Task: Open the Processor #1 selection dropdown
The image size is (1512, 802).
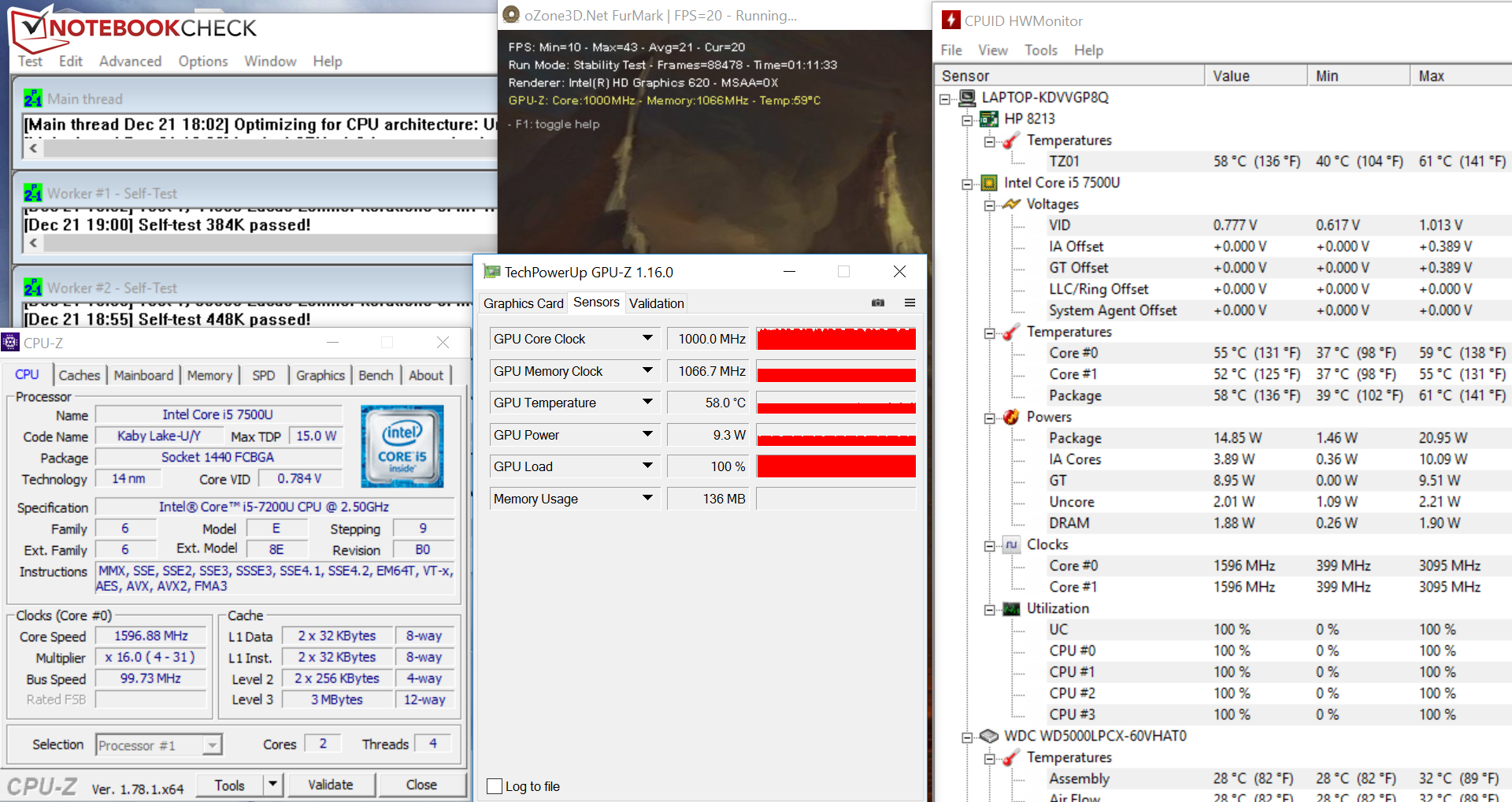Action: pyautogui.click(x=212, y=745)
